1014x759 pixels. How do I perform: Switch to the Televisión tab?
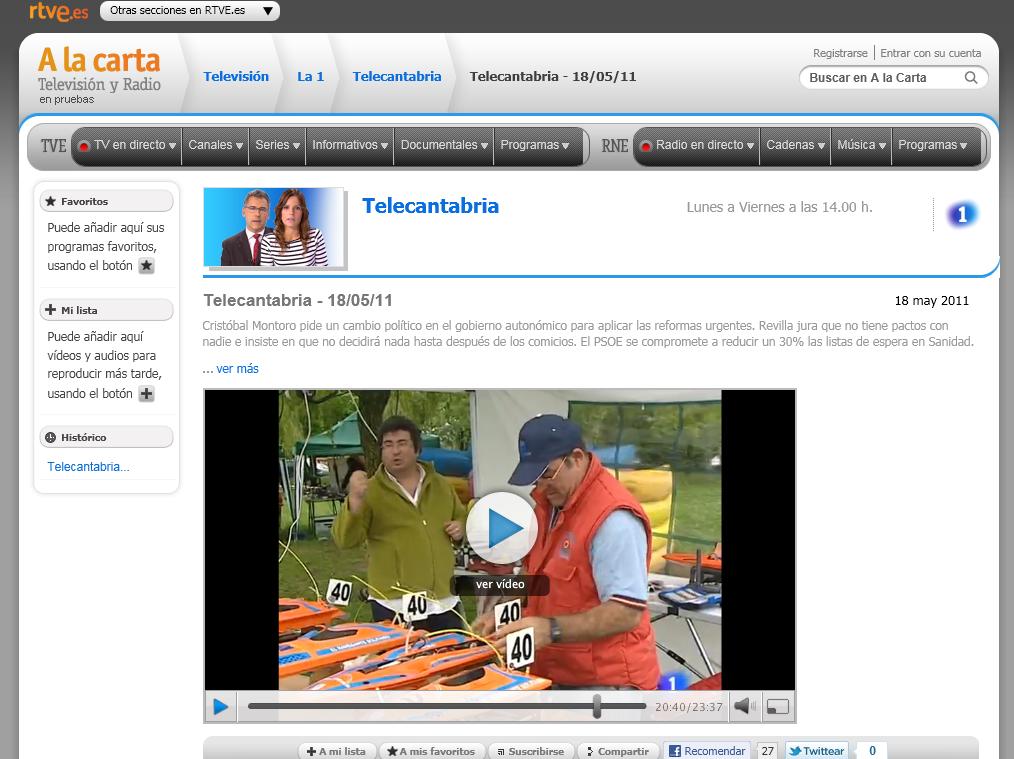point(236,75)
